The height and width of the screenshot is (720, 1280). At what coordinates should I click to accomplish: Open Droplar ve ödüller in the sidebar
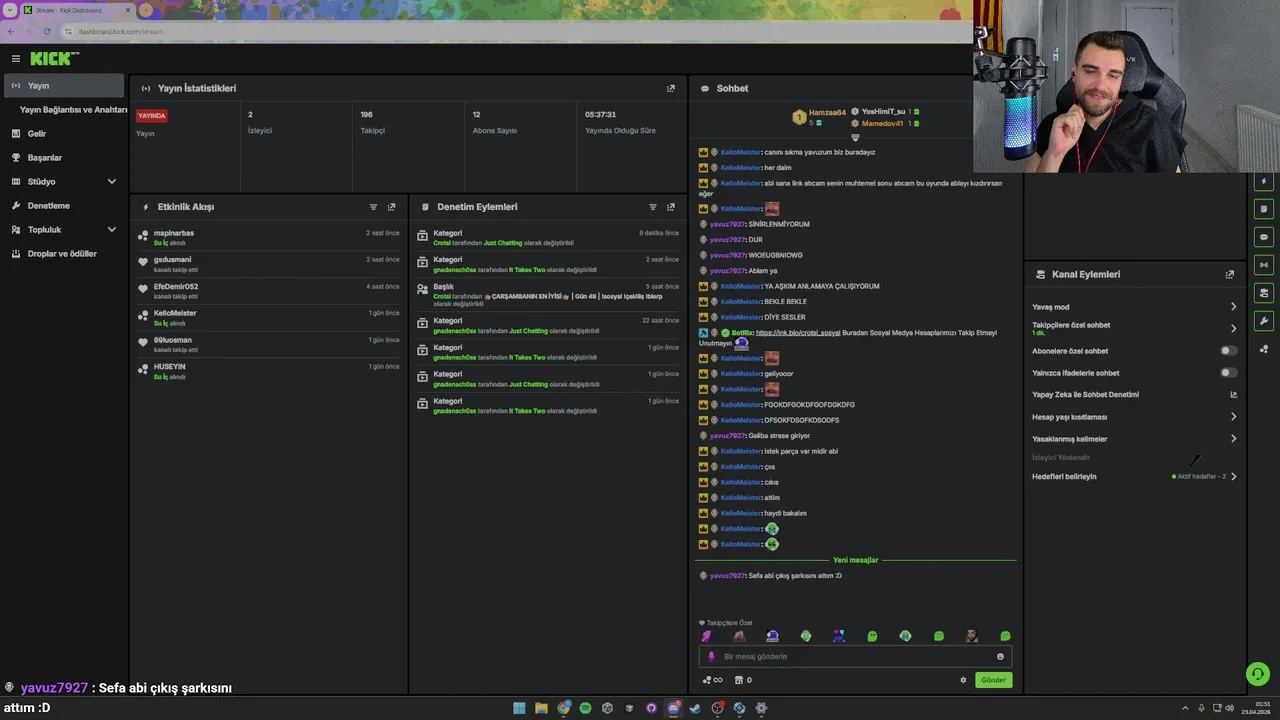click(64, 254)
